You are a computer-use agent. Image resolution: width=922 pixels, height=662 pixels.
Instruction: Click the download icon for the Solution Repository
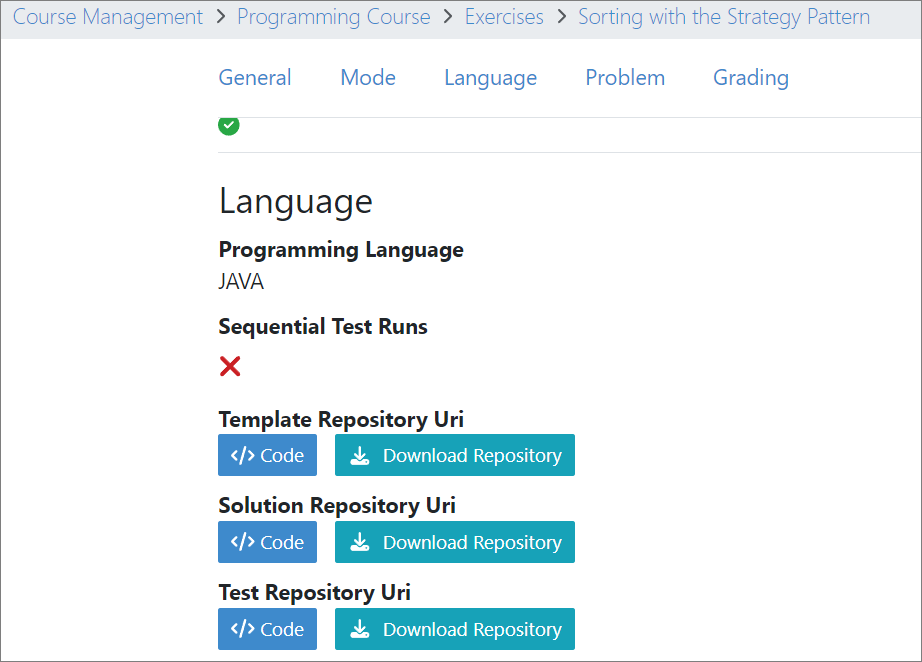tap(359, 541)
